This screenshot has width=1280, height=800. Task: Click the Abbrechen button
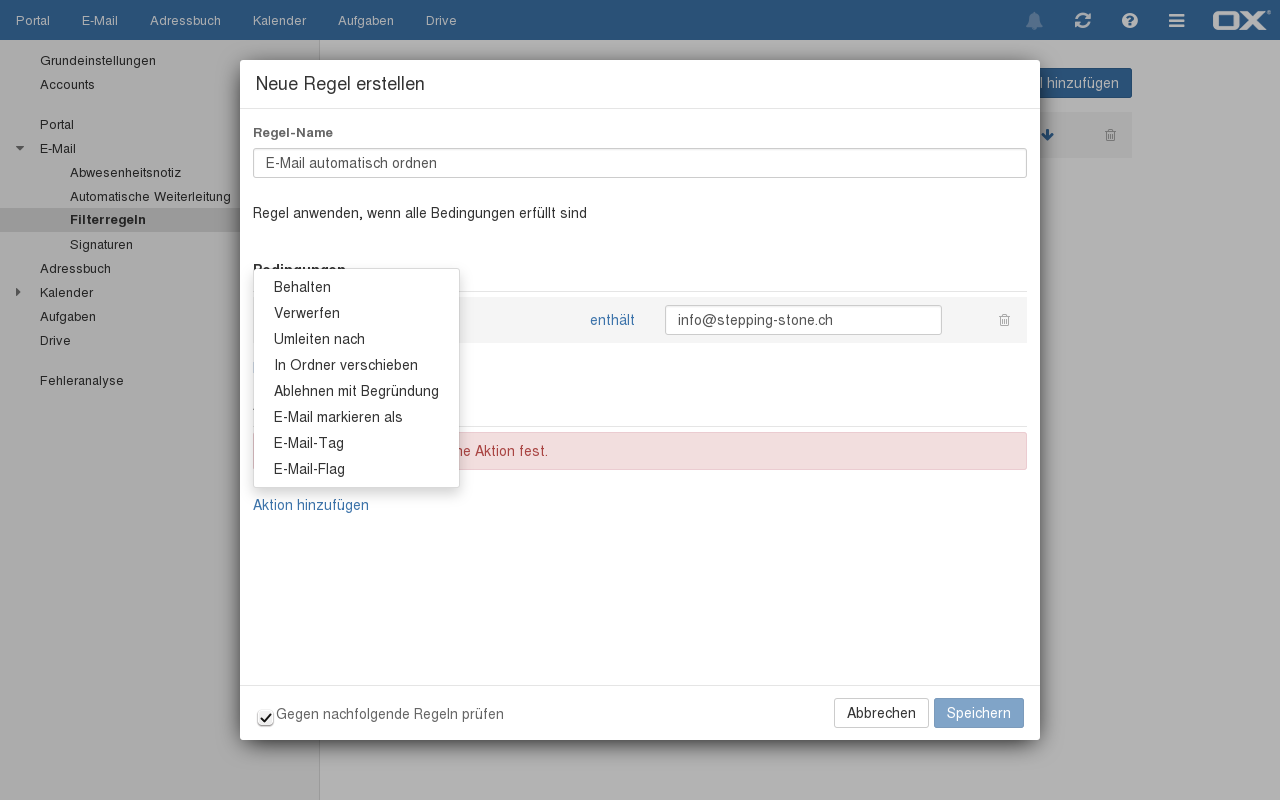(x=881, y=713)
